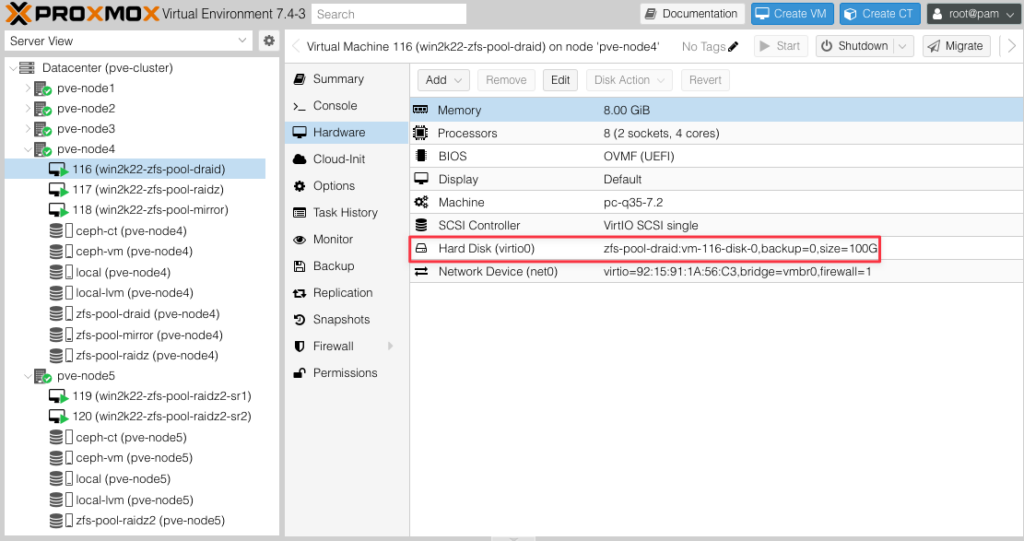Click the Migrate button
Viewport: 1024px width, 541px height.
click(956, 46)
